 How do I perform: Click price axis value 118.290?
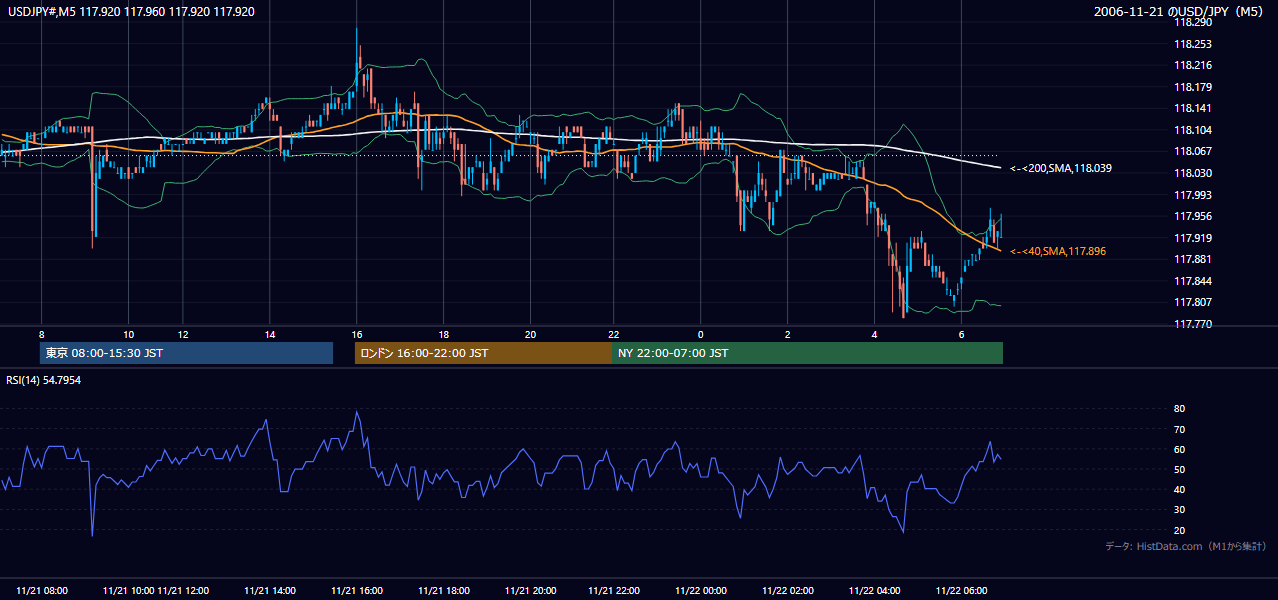tap(1192, 23)
